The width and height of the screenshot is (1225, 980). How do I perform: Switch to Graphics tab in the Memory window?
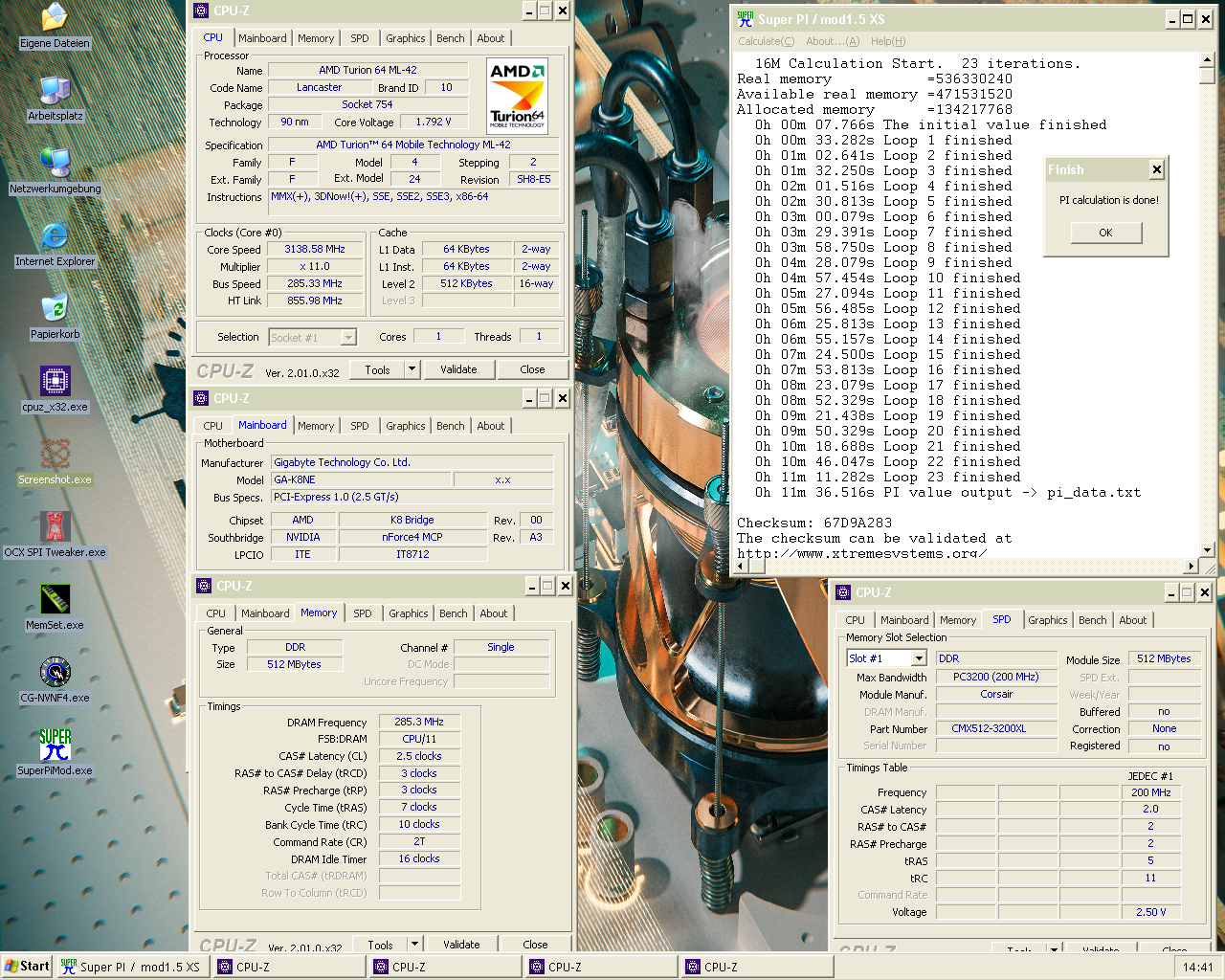point(409,613)
